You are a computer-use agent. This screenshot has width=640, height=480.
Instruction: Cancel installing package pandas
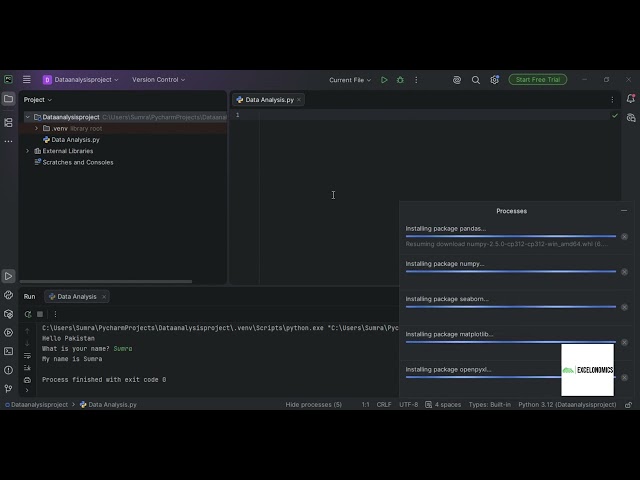coord(624,237)
